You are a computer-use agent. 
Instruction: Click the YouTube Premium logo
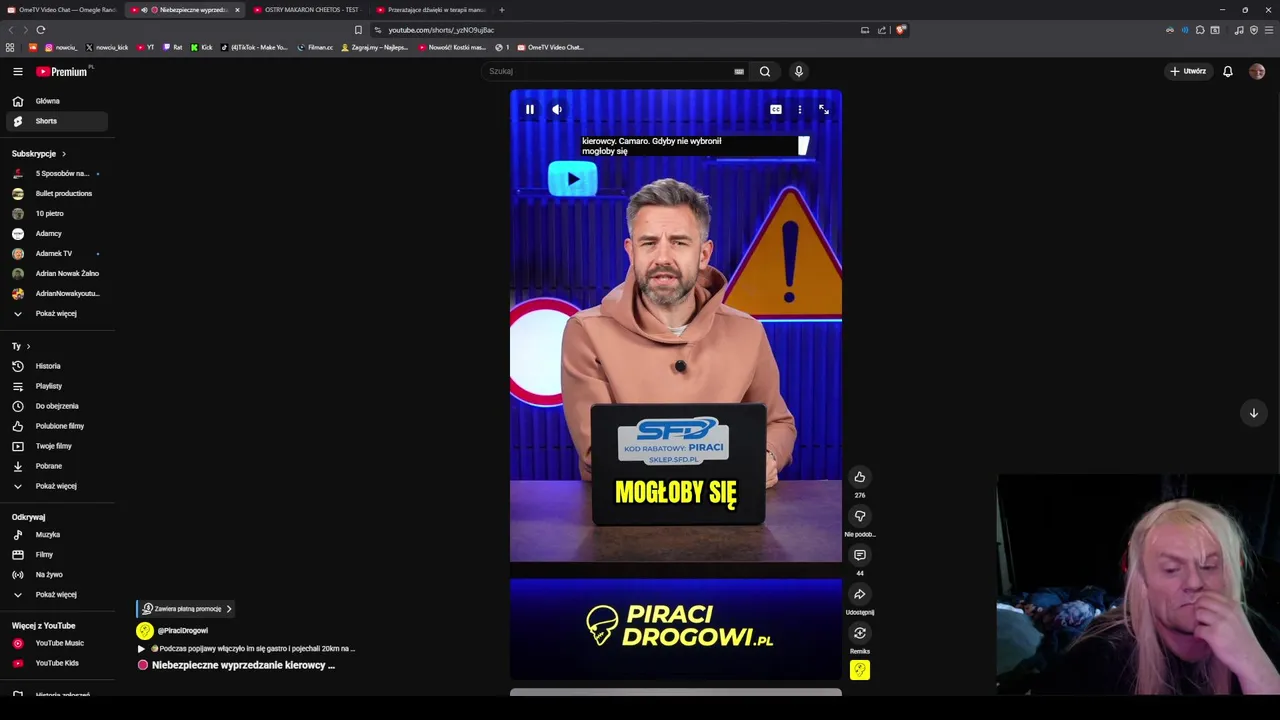pyautogui.click(x=63, y=71)
